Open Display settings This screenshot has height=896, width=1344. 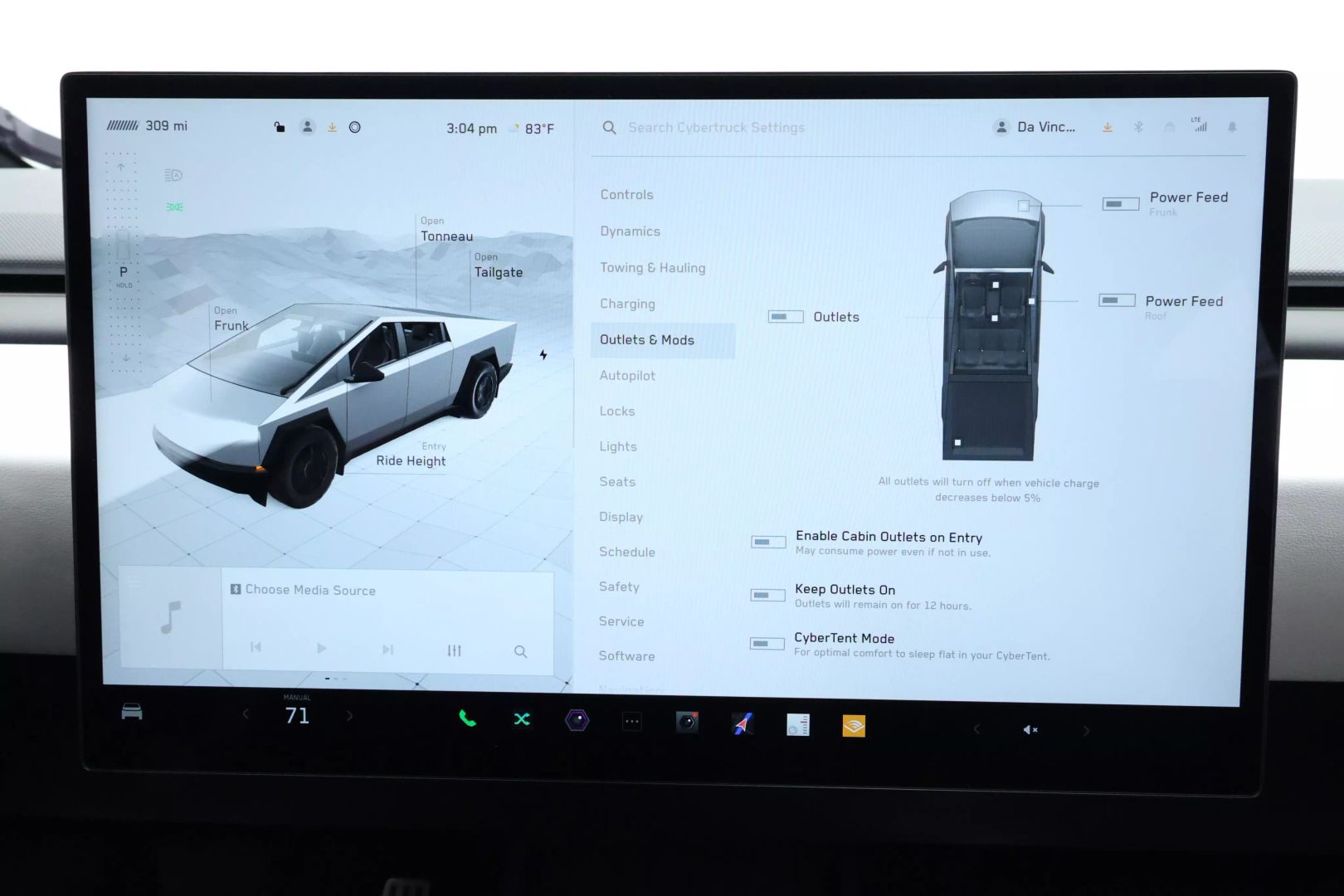[x=621, y=517]
